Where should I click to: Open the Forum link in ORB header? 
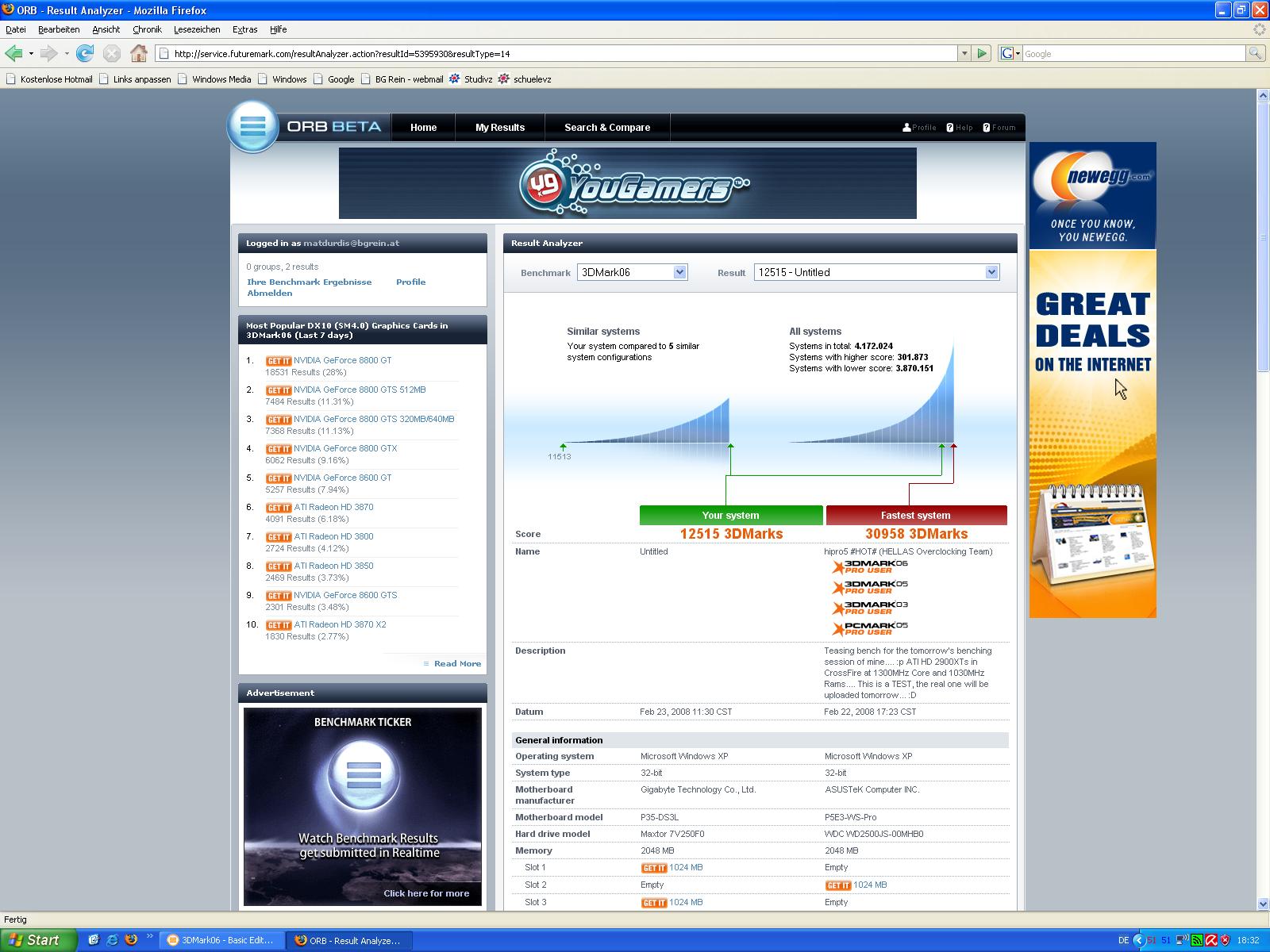pos(999,127)
